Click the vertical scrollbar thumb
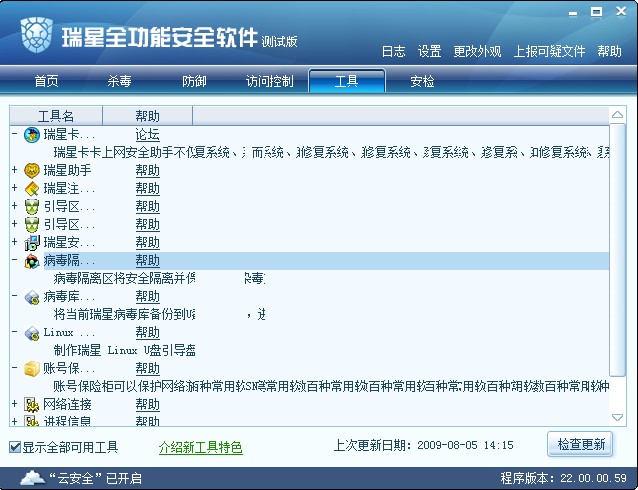This screenshot has height=490, width=638. pos(617,250)
